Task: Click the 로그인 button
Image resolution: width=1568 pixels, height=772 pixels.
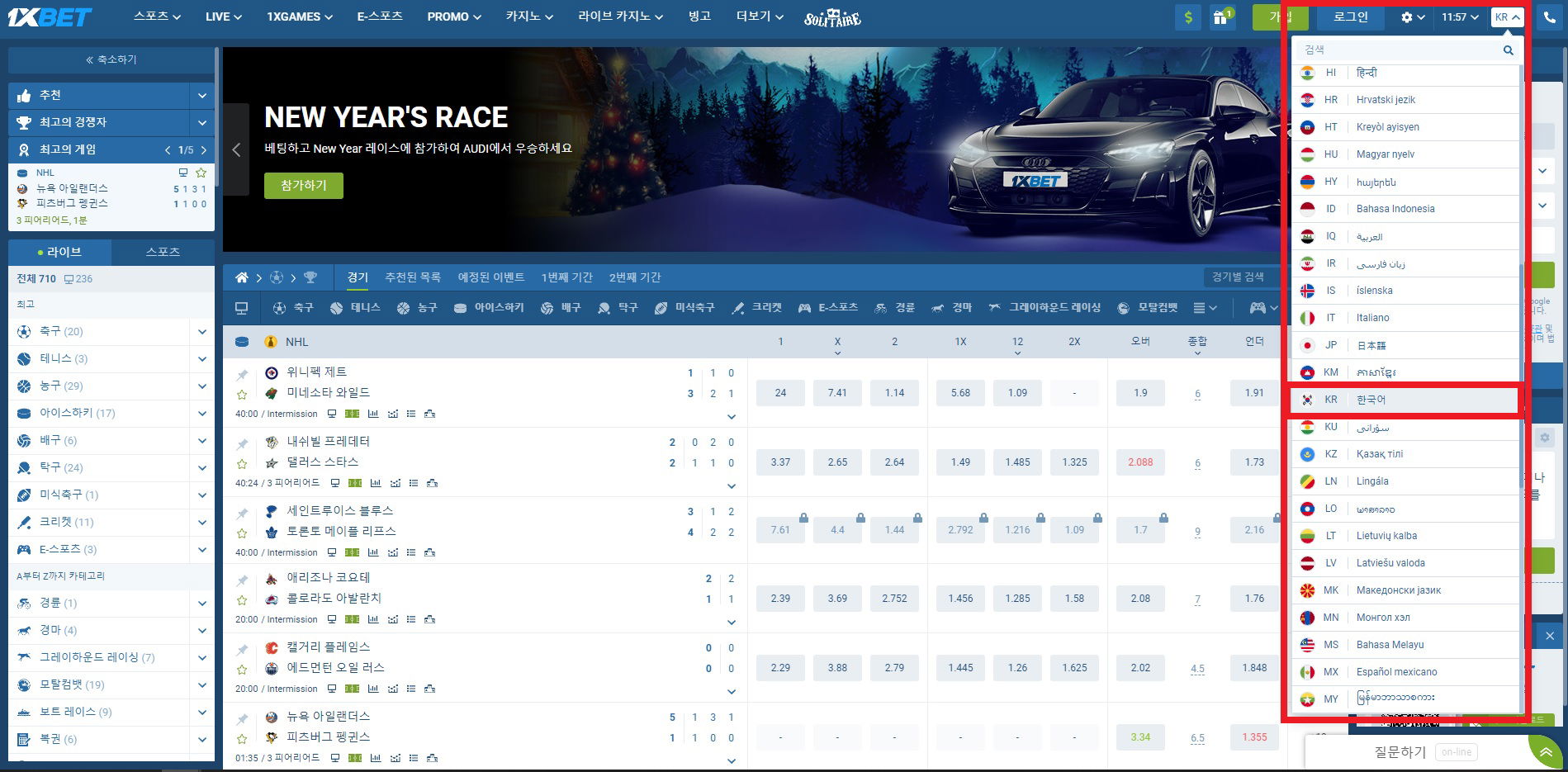Action: click(x=1351, y=17)
